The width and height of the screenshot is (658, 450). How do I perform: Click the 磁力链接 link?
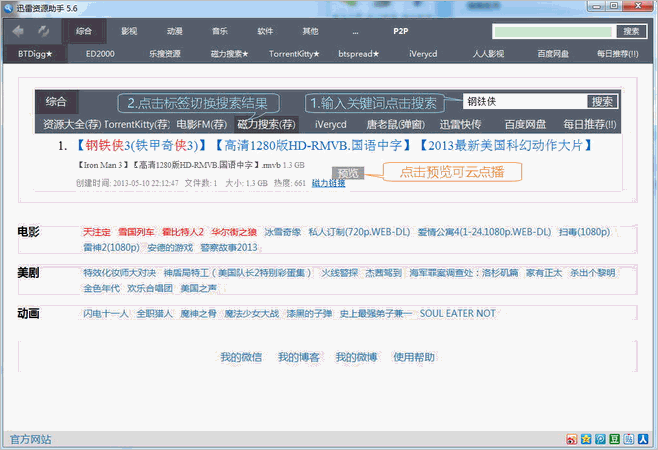point(328,183)
